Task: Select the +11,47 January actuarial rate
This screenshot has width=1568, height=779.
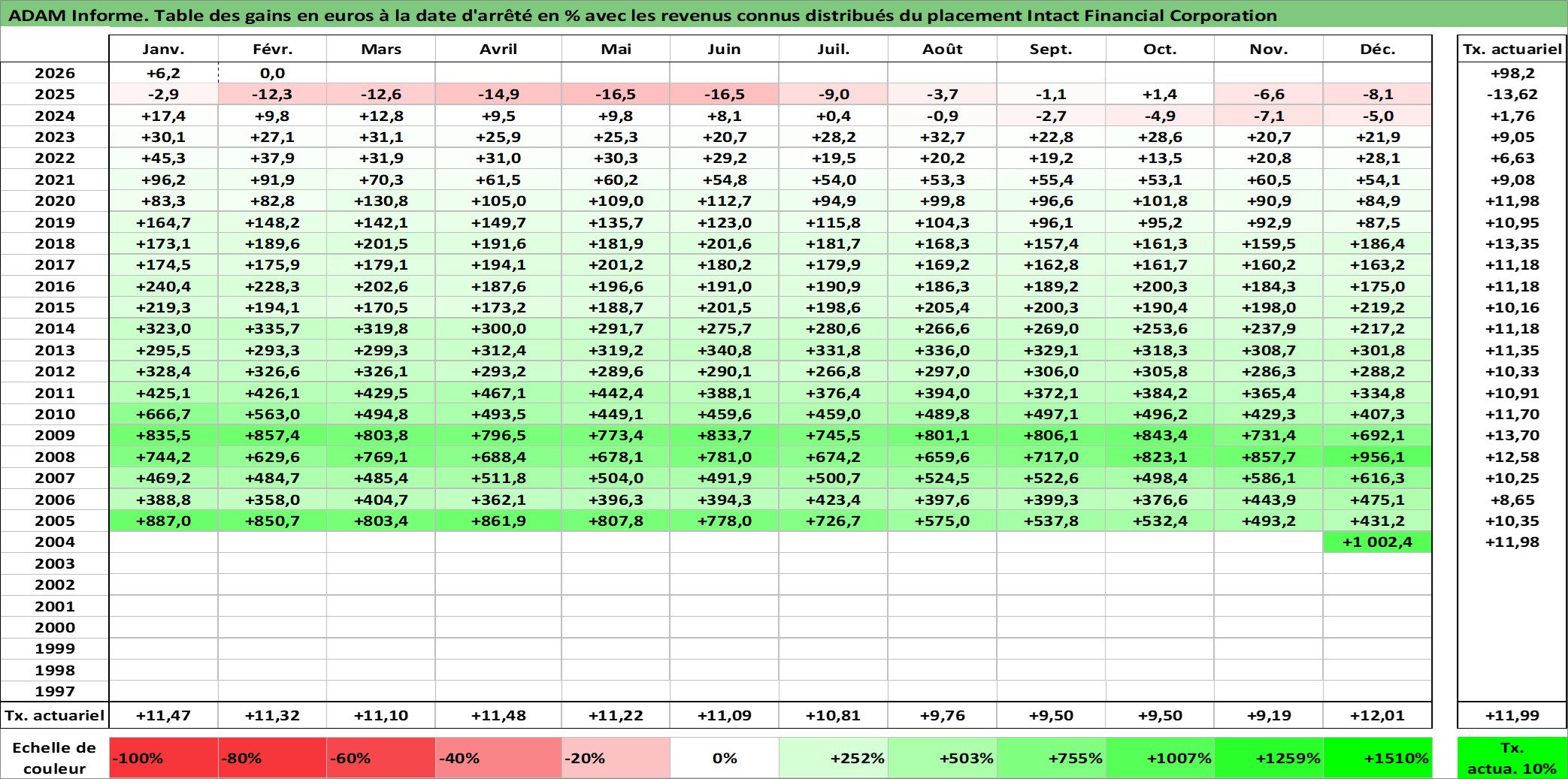Action: coord(164,715)
